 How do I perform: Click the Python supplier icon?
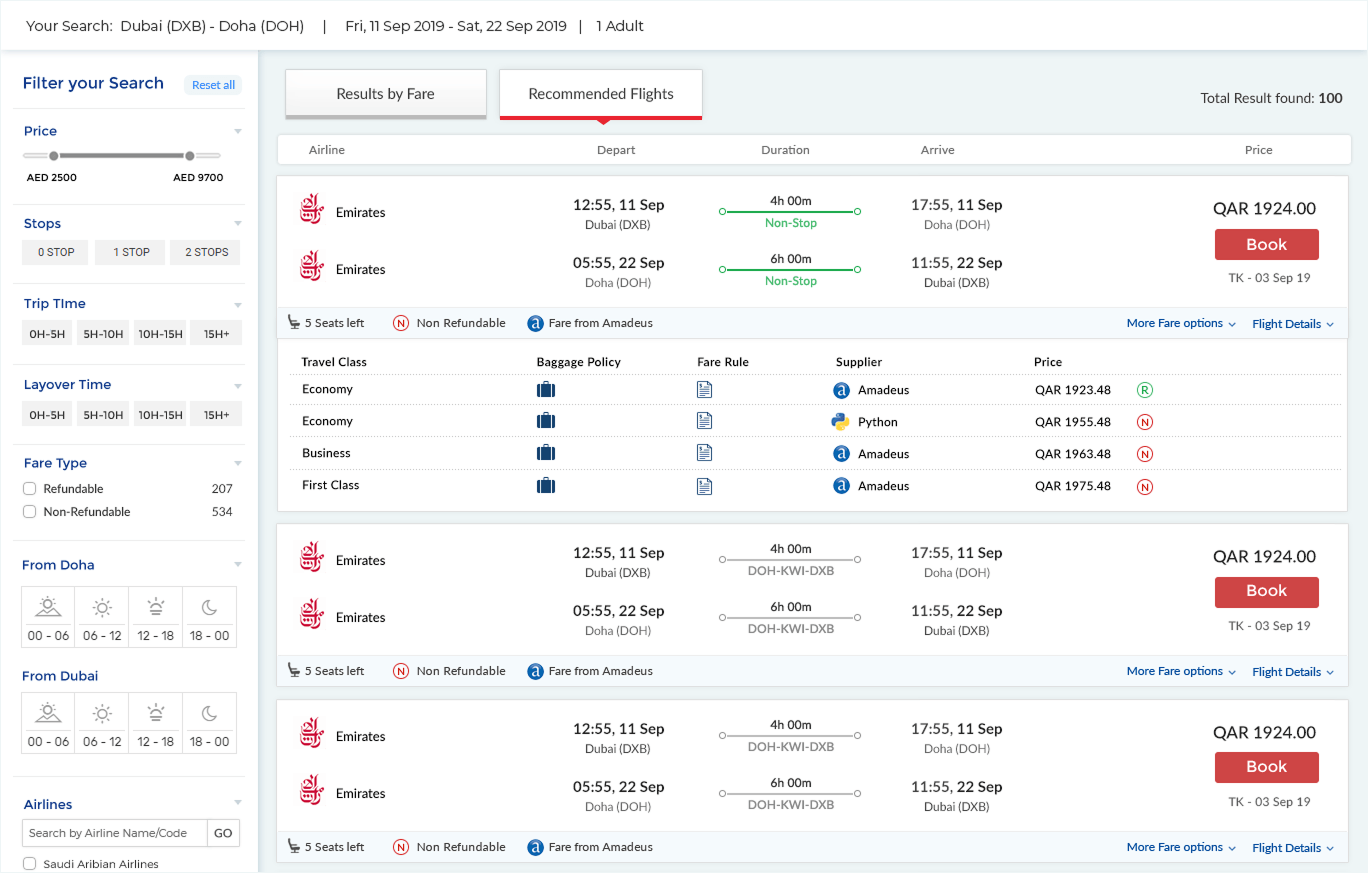click(841, 422)
